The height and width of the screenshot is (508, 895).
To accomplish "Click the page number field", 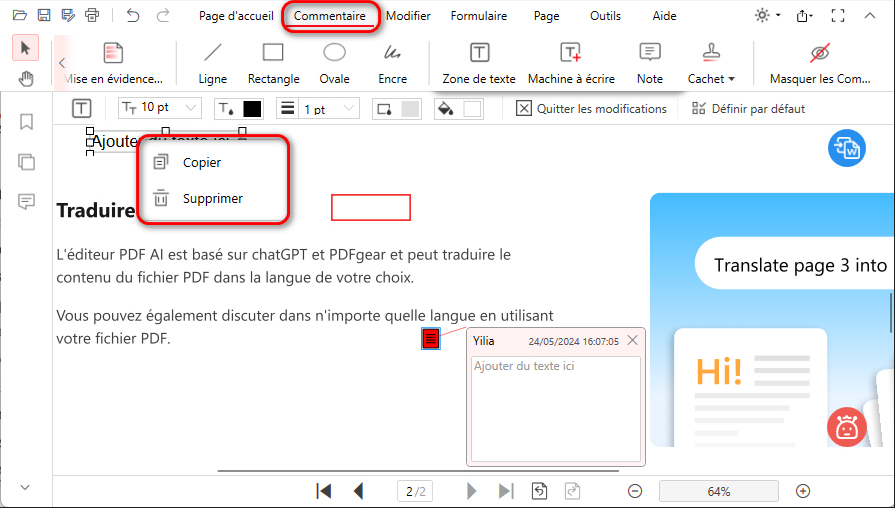I will pos(415,491).
